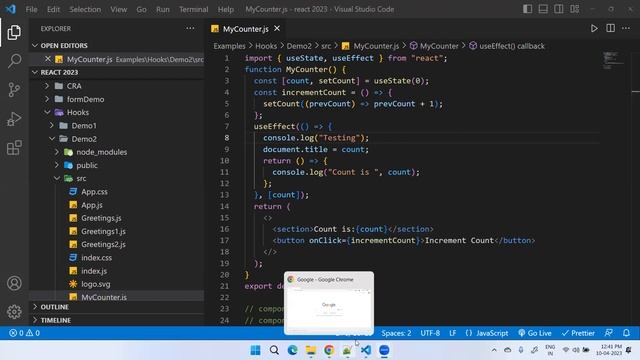Run the code with the play icon
The width and height of the screenshot is (640, 360).
coord(594,28)
